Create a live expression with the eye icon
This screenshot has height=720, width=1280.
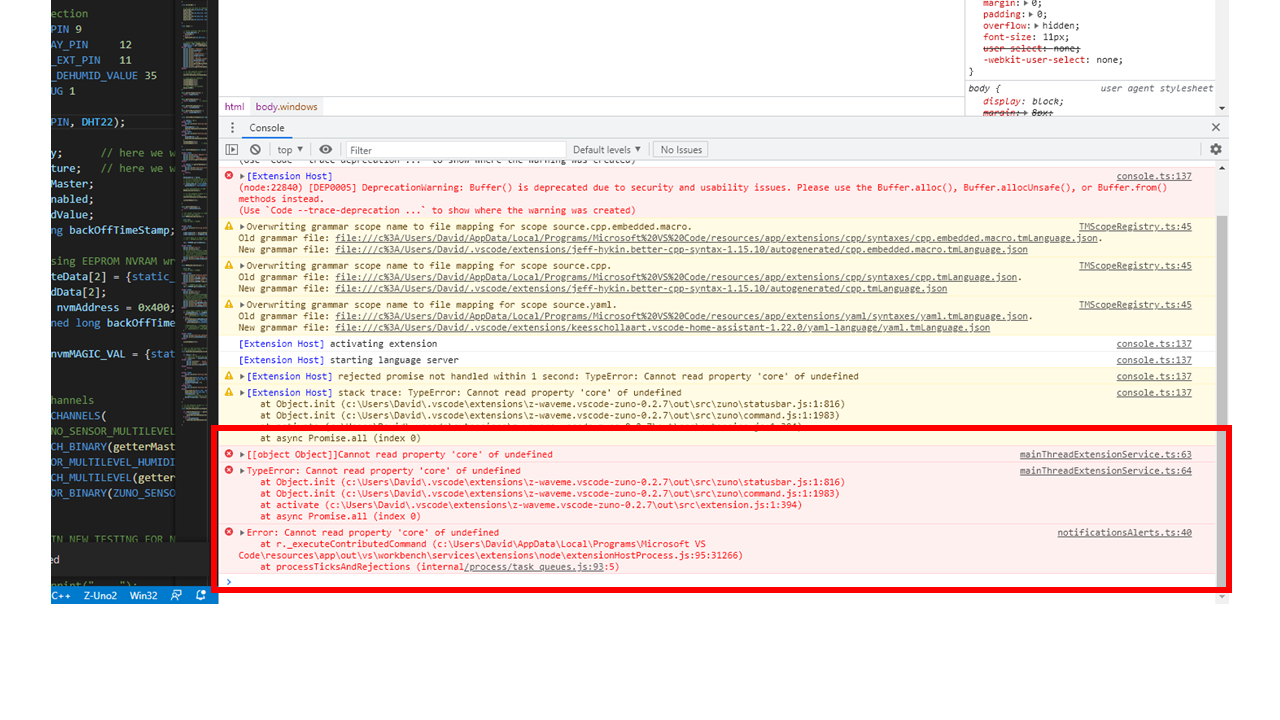pos(325,148)
